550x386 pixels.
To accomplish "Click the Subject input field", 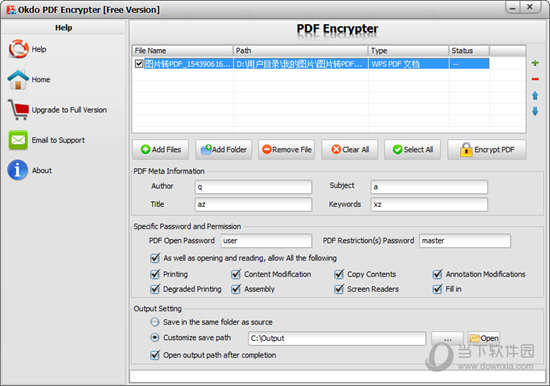I will [429, 187].
